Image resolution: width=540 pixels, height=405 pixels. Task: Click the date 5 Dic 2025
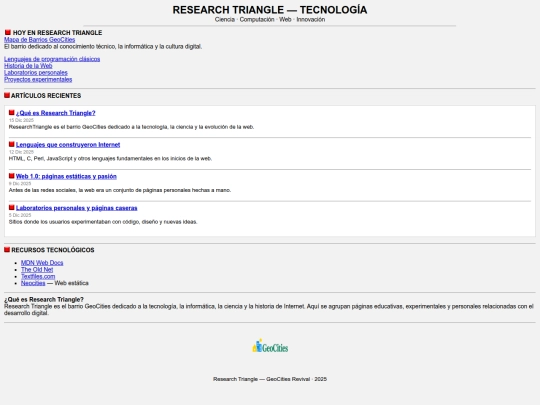(20, 215)
